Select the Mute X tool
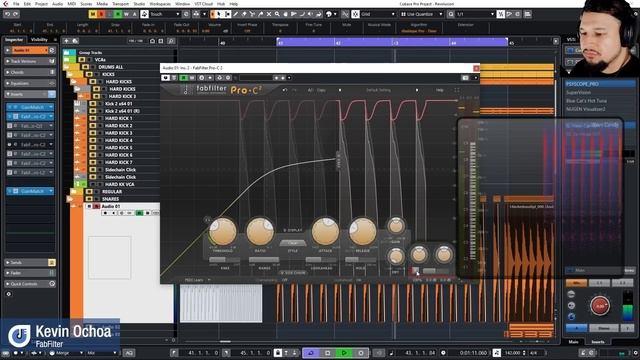640x360 pixels. coord(269,14)
